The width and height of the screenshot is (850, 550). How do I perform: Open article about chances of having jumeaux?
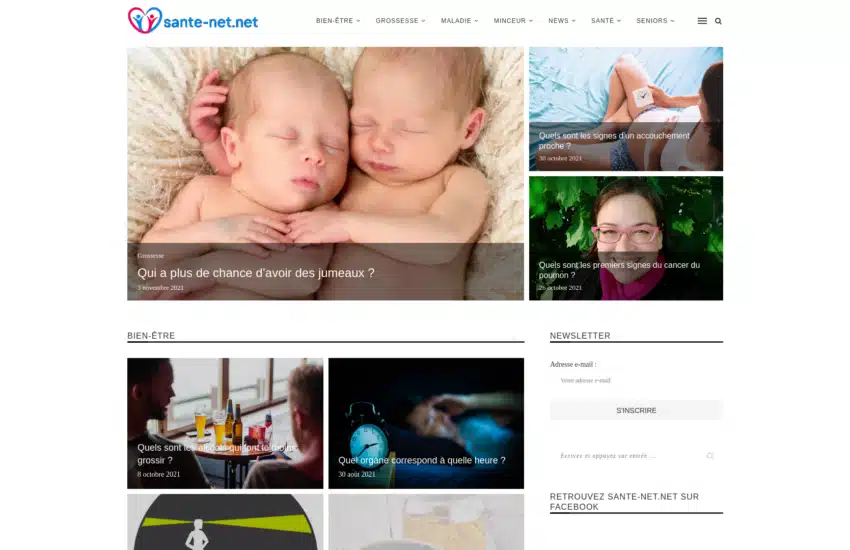click(256, 273)
